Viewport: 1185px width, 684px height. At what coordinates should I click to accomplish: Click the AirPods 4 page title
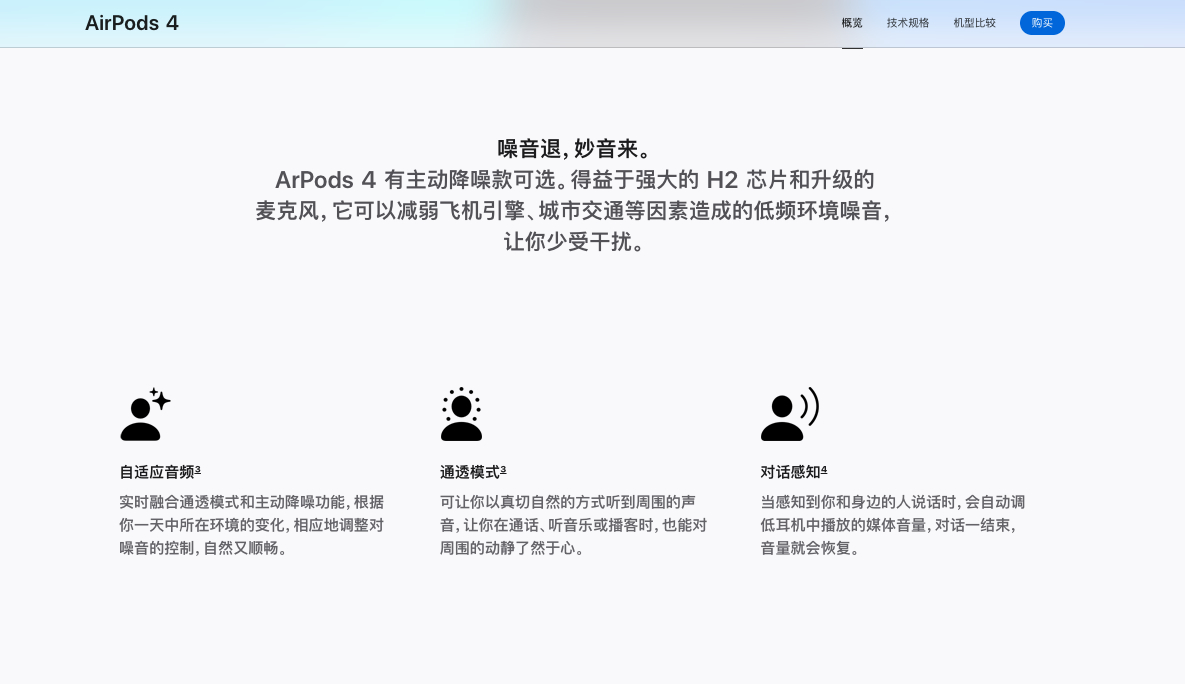tap(131, 23)
